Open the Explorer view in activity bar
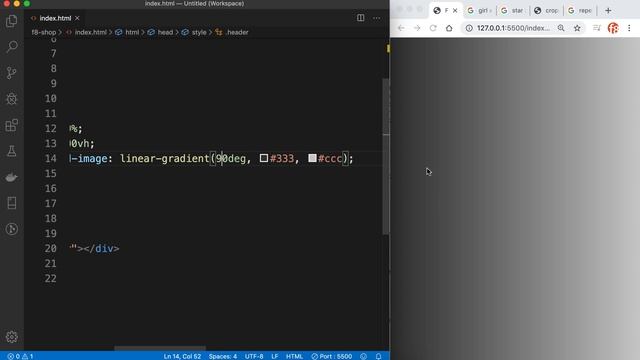The width and height of the screenshot is (640, 360). pos(12,21)
